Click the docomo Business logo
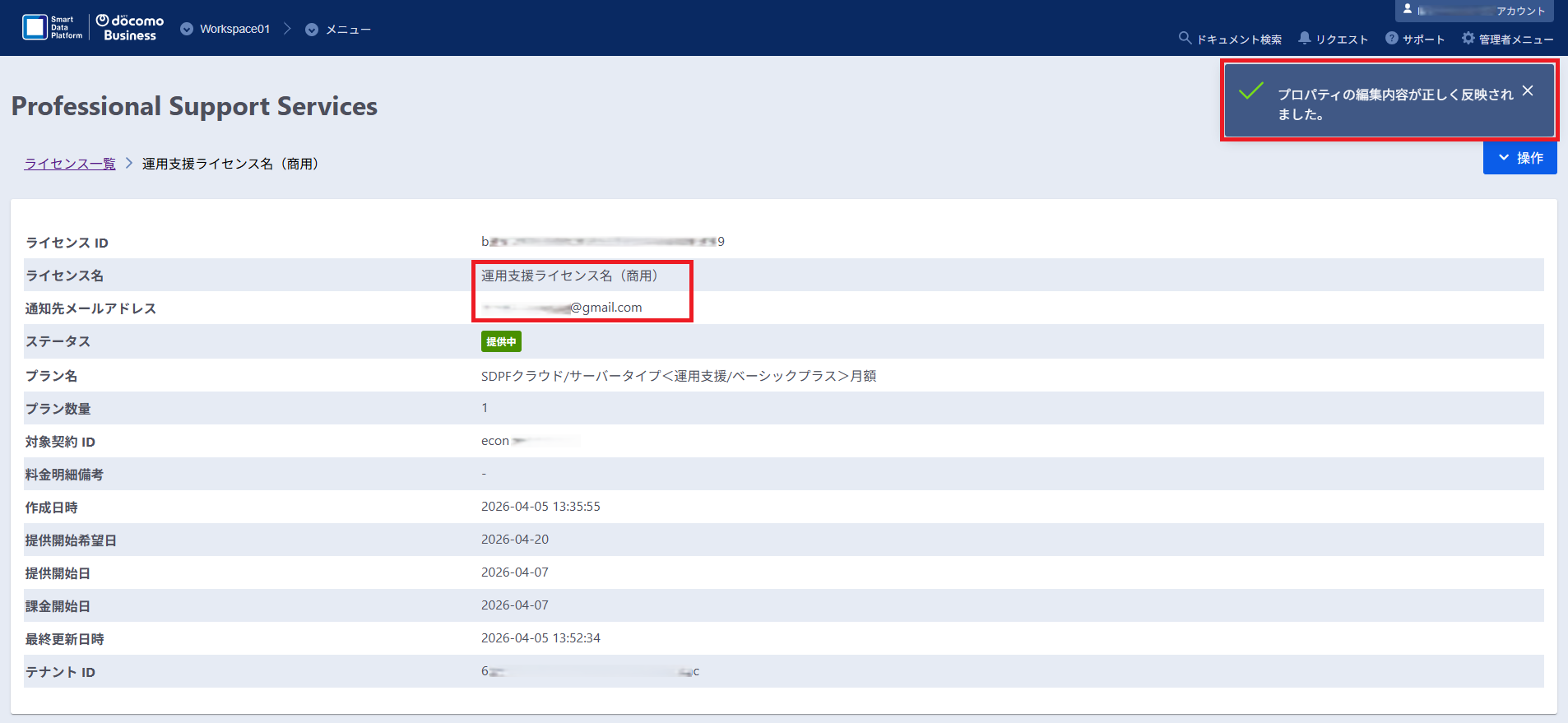 (x=130, y=27)
